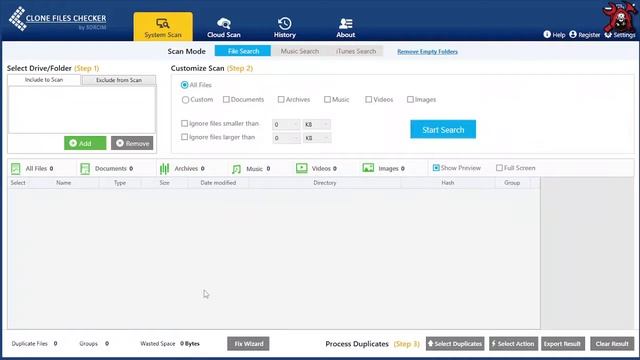Open the larger-than size value dropdown
Viewport: 640px width, 360px height.
[x=286, y=138]
